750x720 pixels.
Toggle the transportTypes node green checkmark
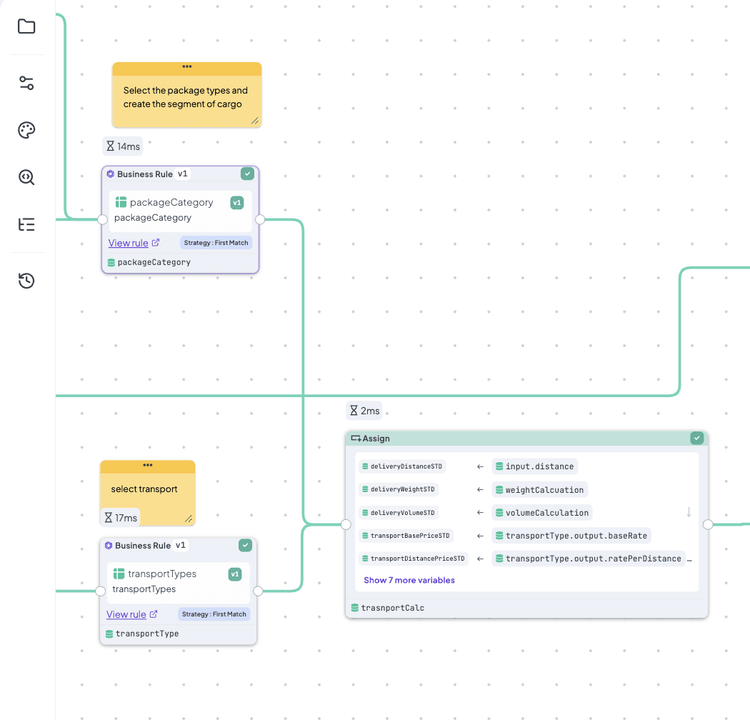pyautogui.click(x=245, y=546)
